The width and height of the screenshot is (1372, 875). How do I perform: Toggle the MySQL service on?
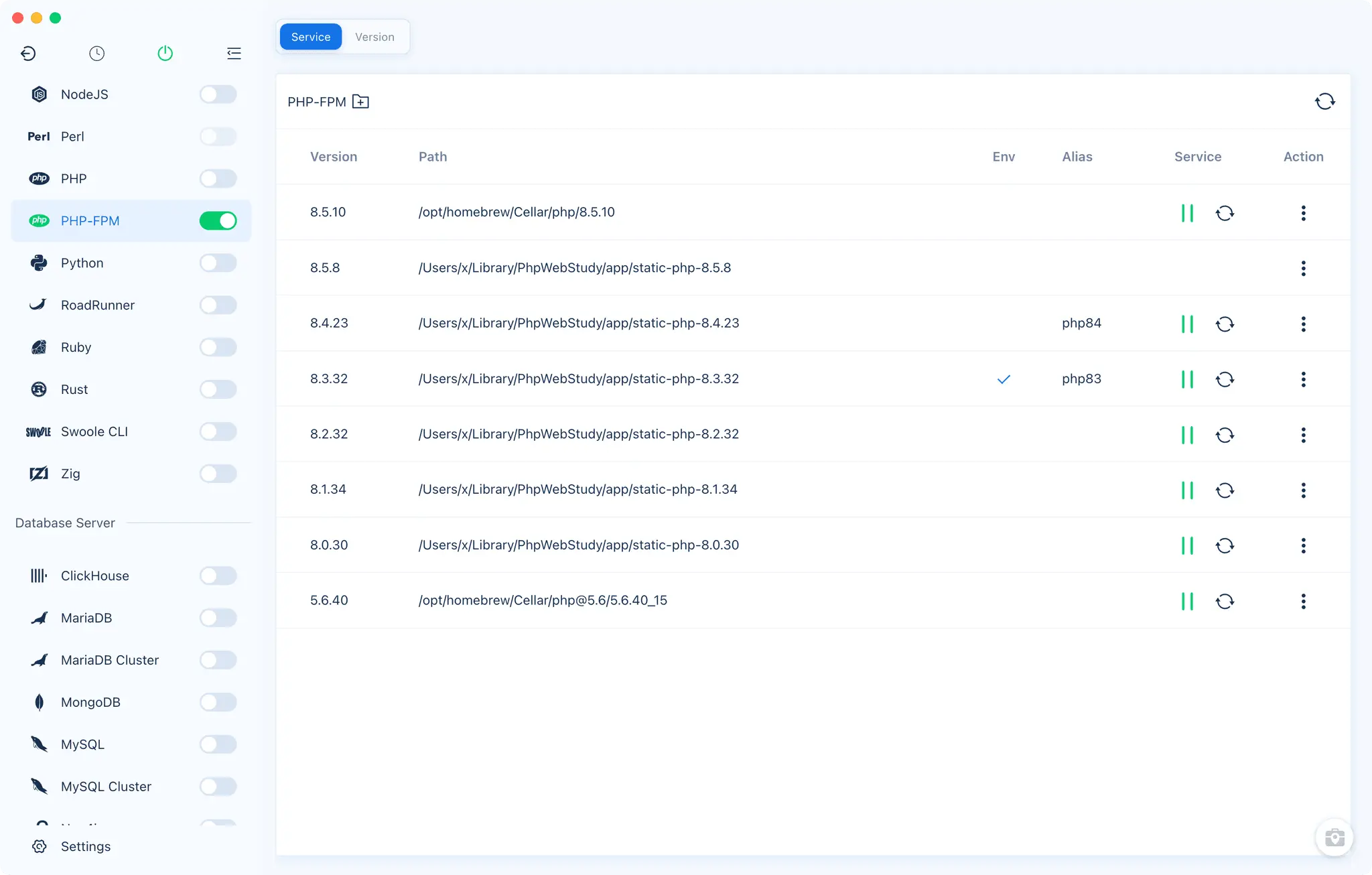[x=218, y=744]
